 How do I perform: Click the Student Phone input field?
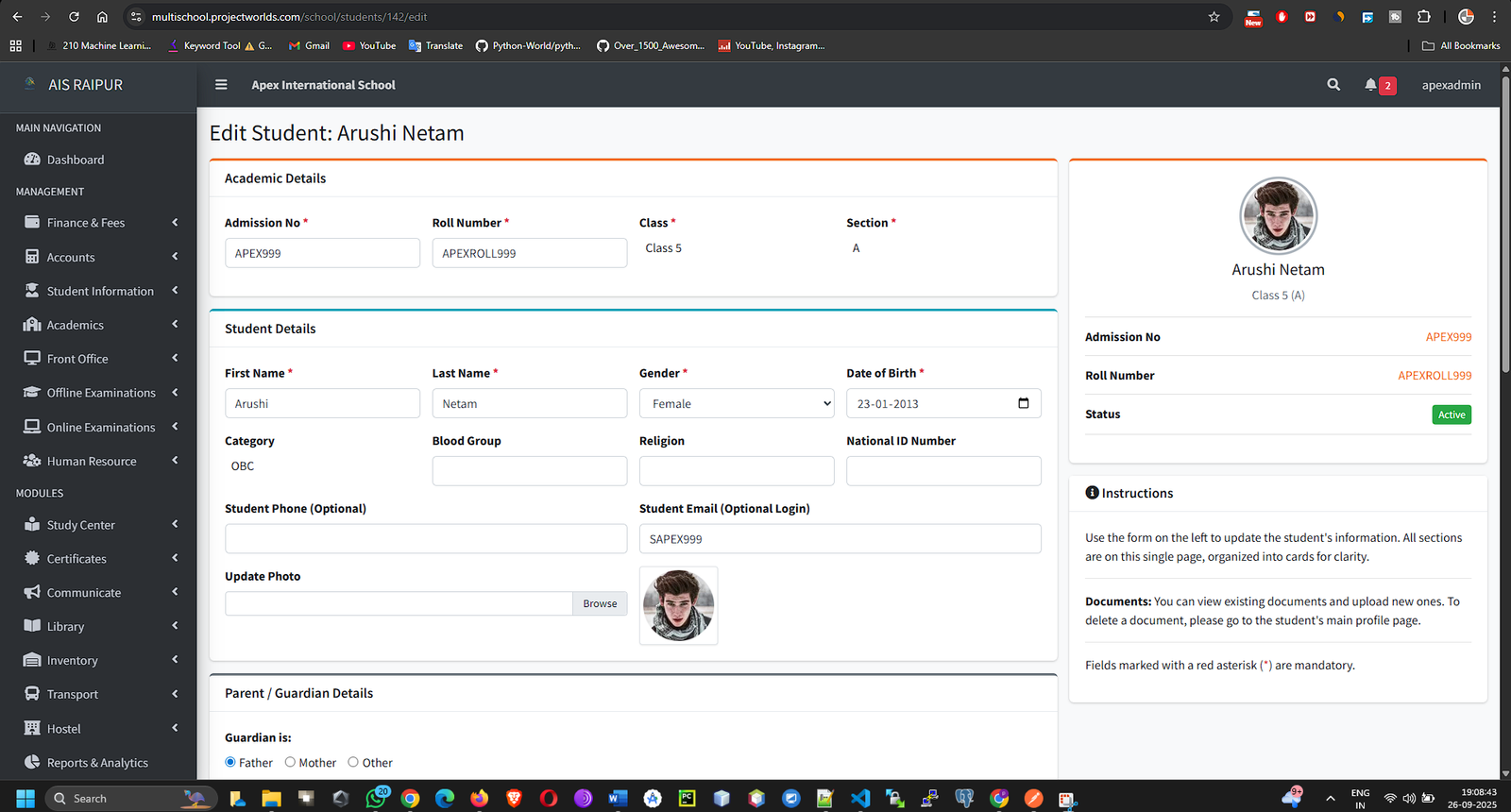point(425,539)
